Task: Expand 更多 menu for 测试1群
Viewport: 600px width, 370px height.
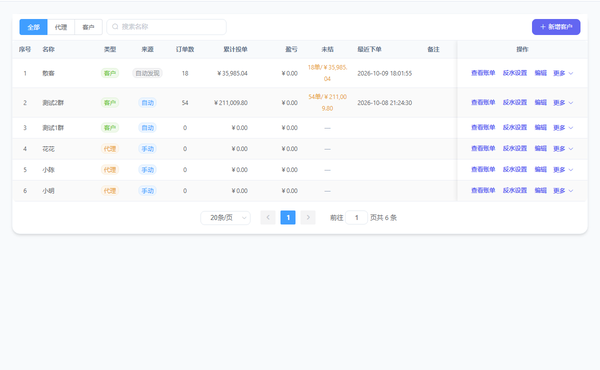Action: (563, 127)
